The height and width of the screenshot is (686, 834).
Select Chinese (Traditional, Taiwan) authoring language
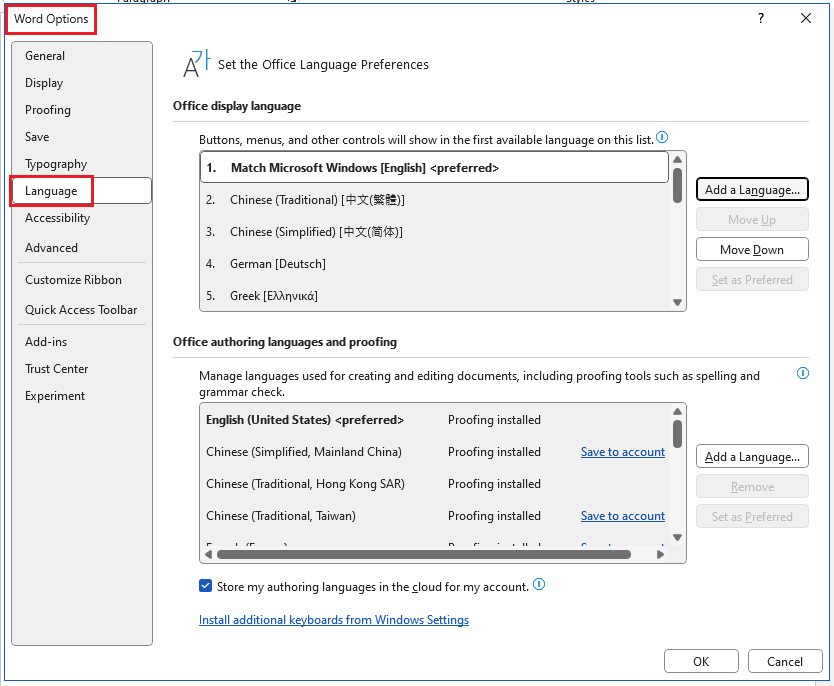click(x=436, y=516)
